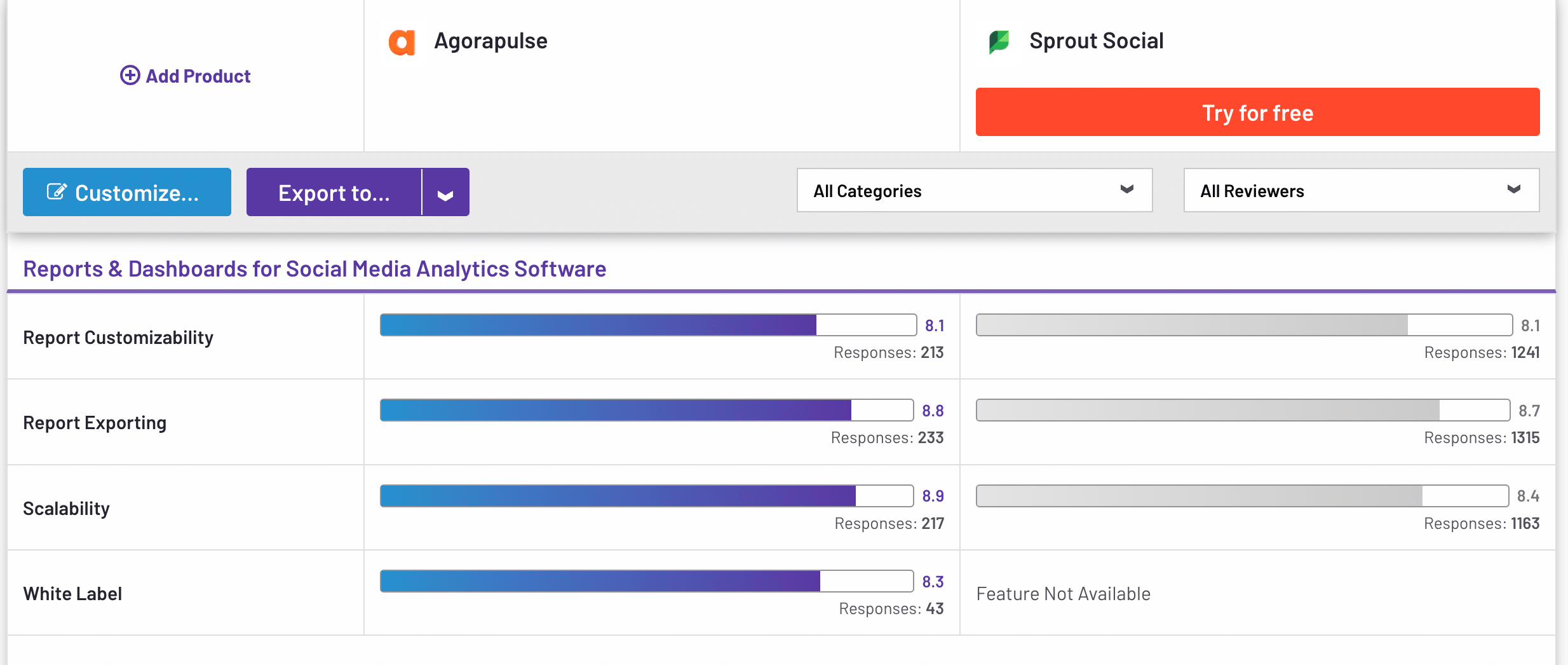Click Agorapulse Report Customizability rating bar
The width and height of the screenshot is (1568, 665).
coord(648,325)
